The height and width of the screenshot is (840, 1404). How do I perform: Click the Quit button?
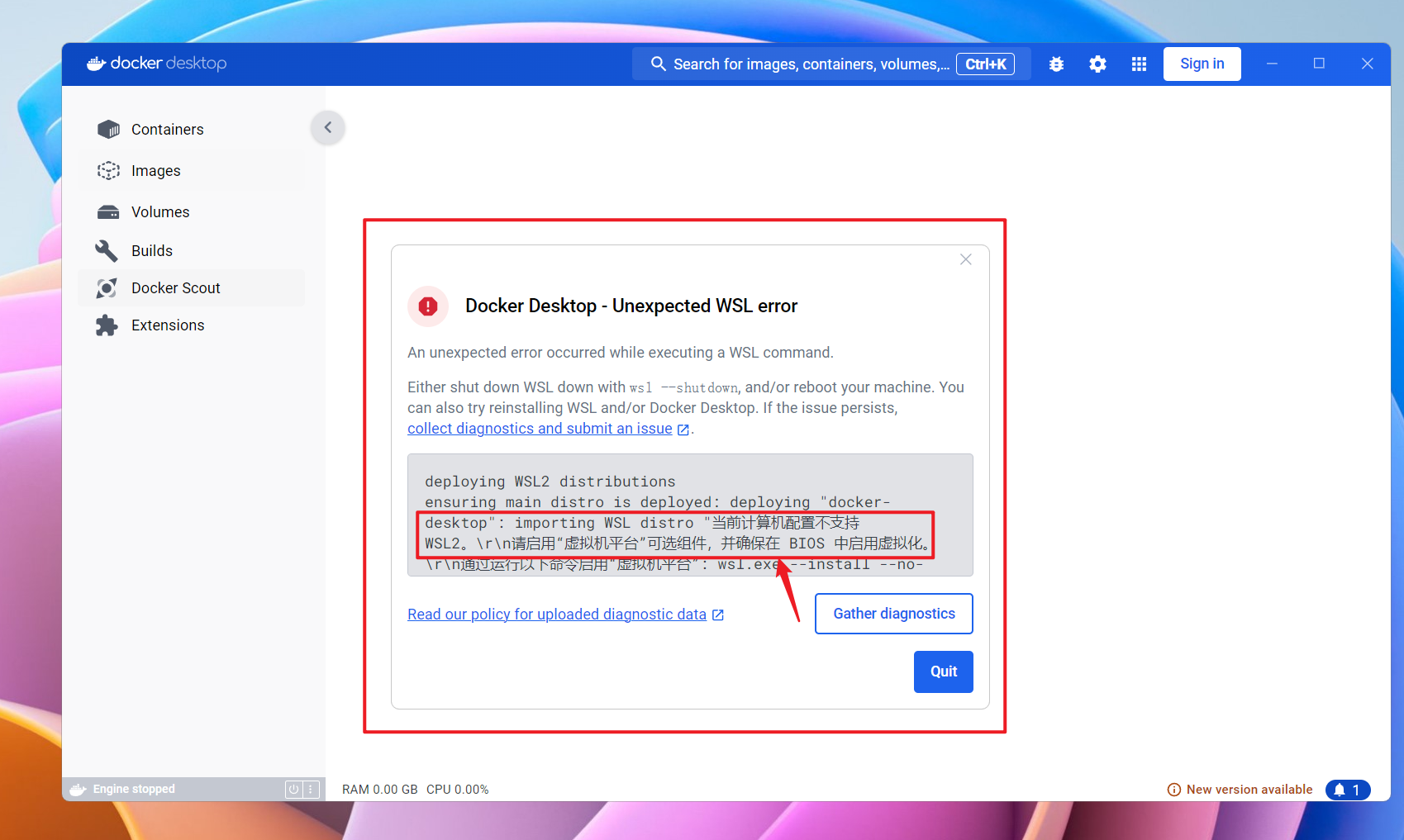(943, 672)
